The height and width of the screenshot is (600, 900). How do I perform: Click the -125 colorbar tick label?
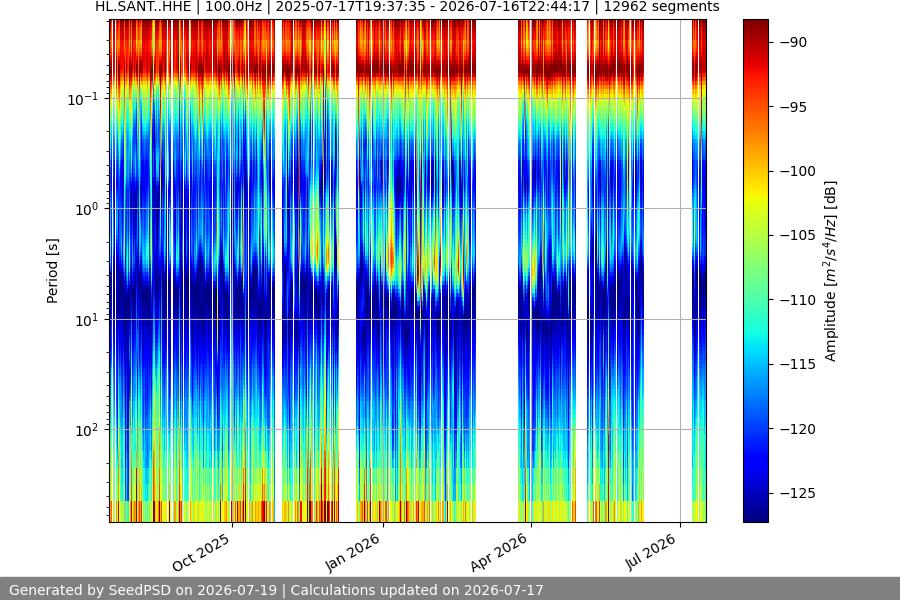point(798,493)
